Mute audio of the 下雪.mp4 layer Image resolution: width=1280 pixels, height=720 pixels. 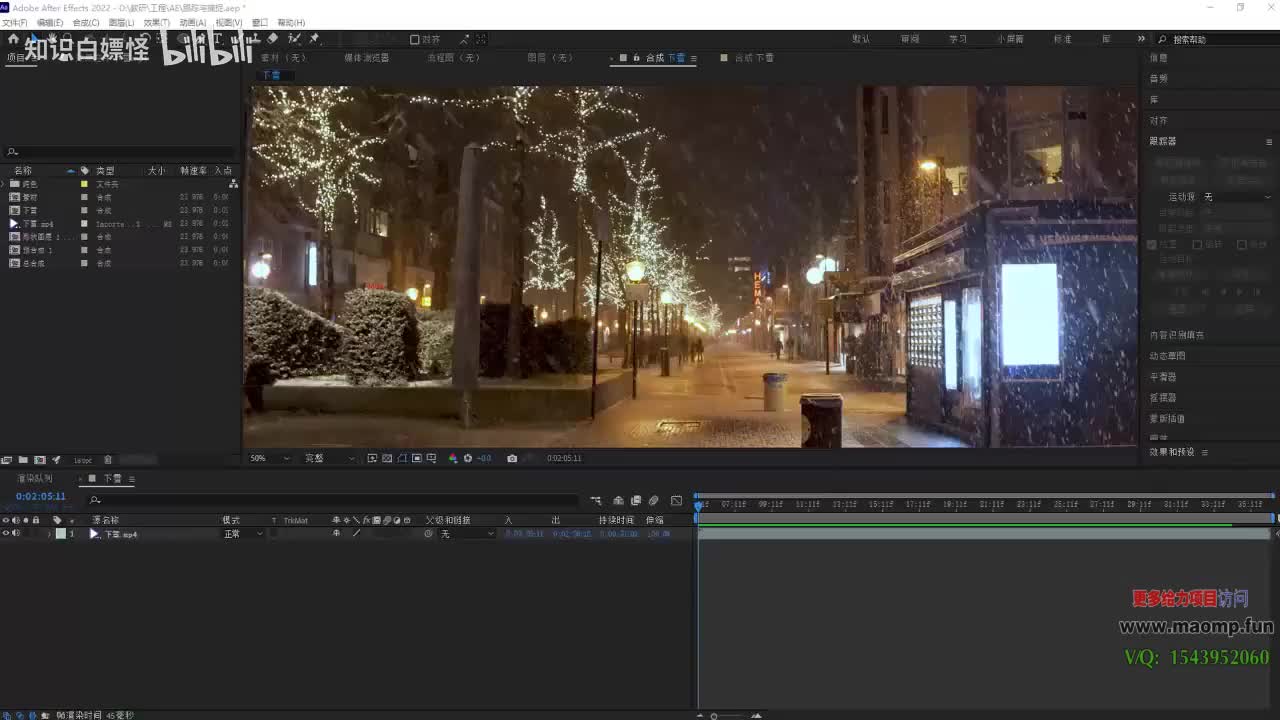[16, 534]
